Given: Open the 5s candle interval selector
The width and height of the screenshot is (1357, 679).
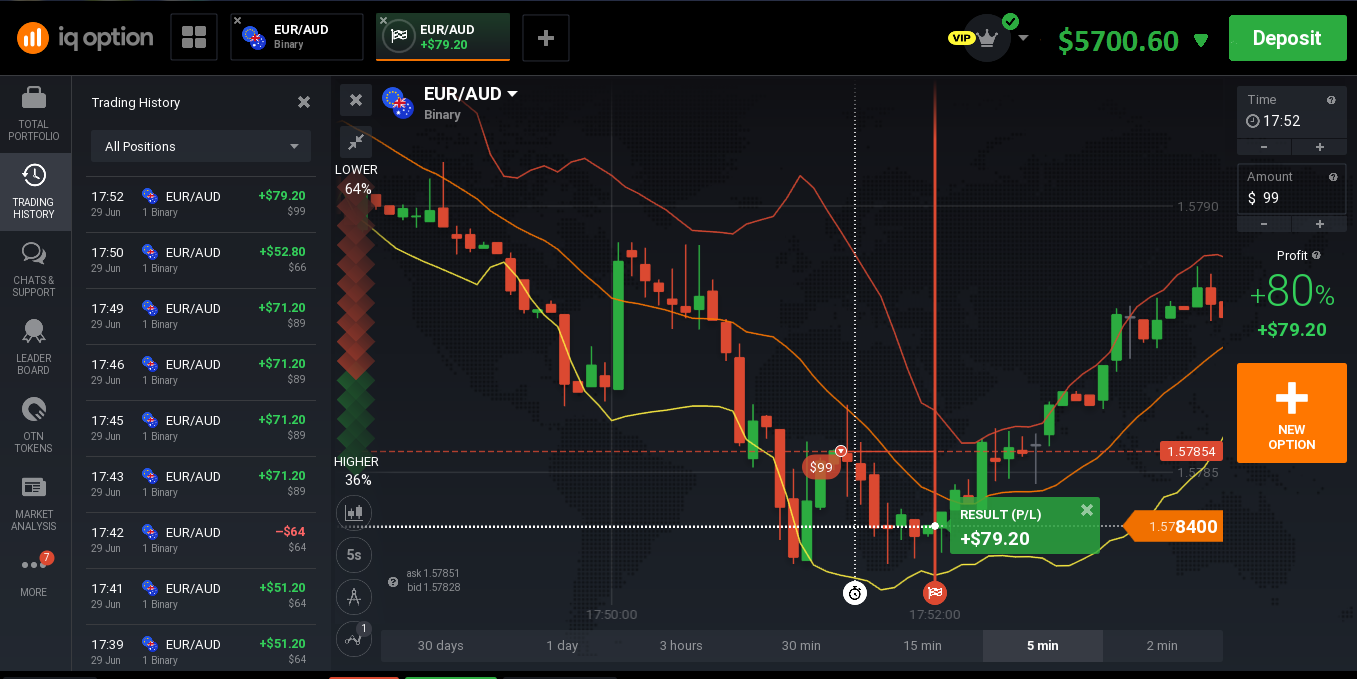Looking at the screenshot, I should (354, 555).
